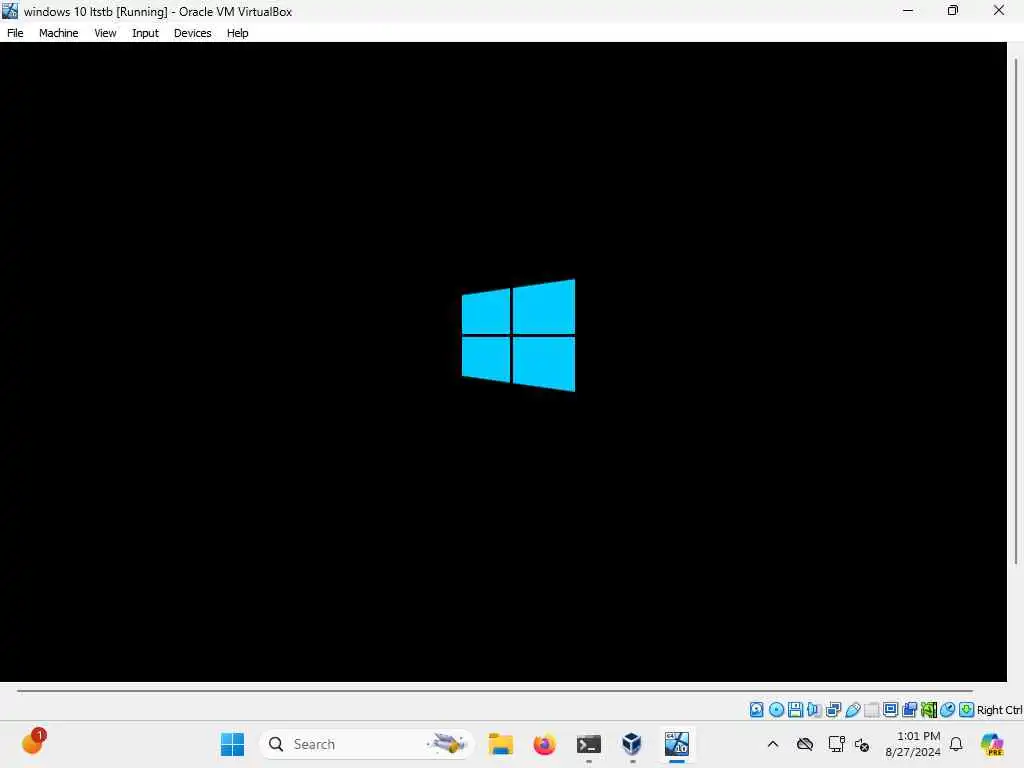The image size is (1024, 768).
Task: Click the green CPU virtualization features icon
Action: click(929, 710)
